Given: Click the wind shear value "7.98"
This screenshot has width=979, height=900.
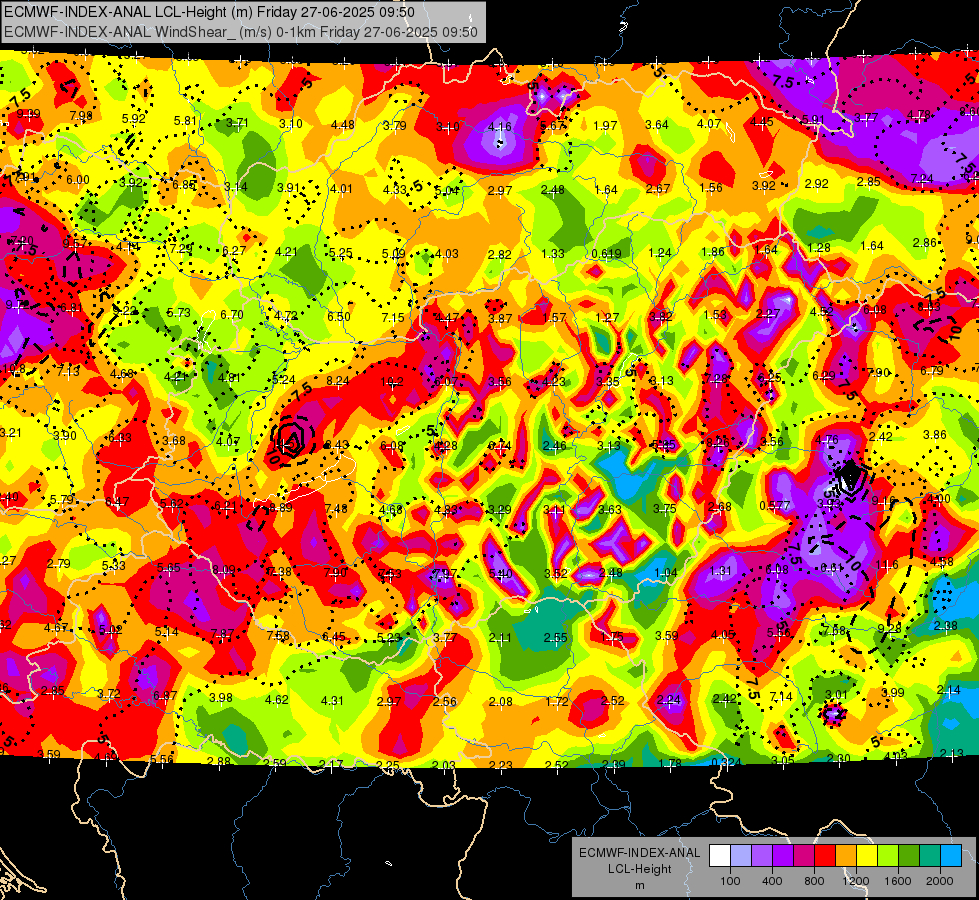Looking at the screenshot, I should (81, 116).
